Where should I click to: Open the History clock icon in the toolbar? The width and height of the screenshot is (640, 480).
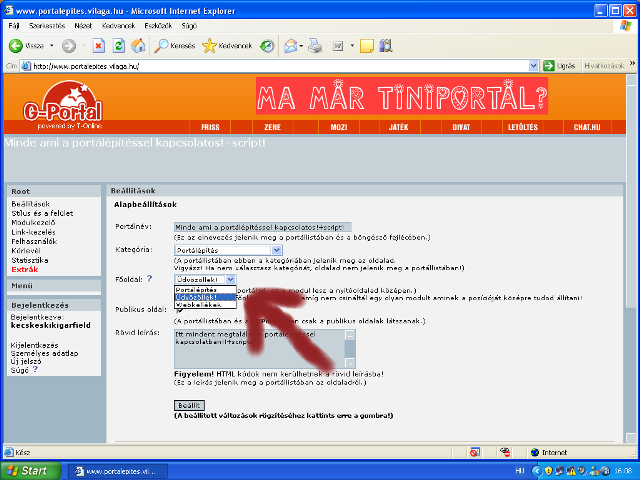coord(267,46)
